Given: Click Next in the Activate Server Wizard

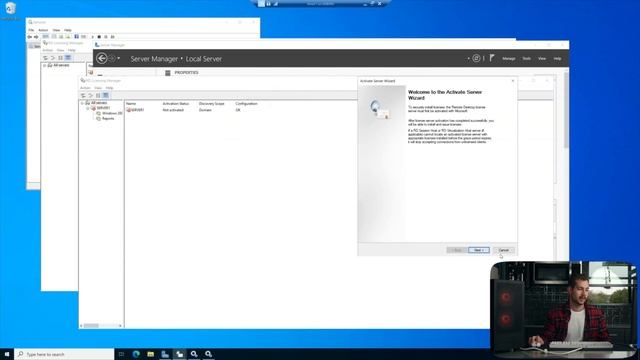Looking at the screenshot, I should (479, 250).
